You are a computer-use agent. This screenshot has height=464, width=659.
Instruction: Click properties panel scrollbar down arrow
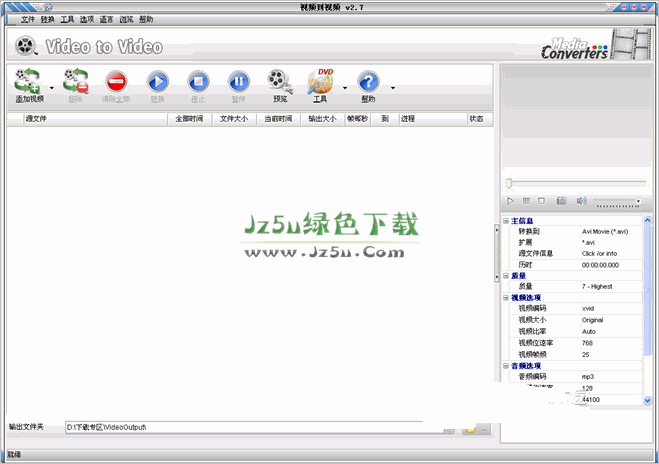pyautogui.click(x=648, y=401)
